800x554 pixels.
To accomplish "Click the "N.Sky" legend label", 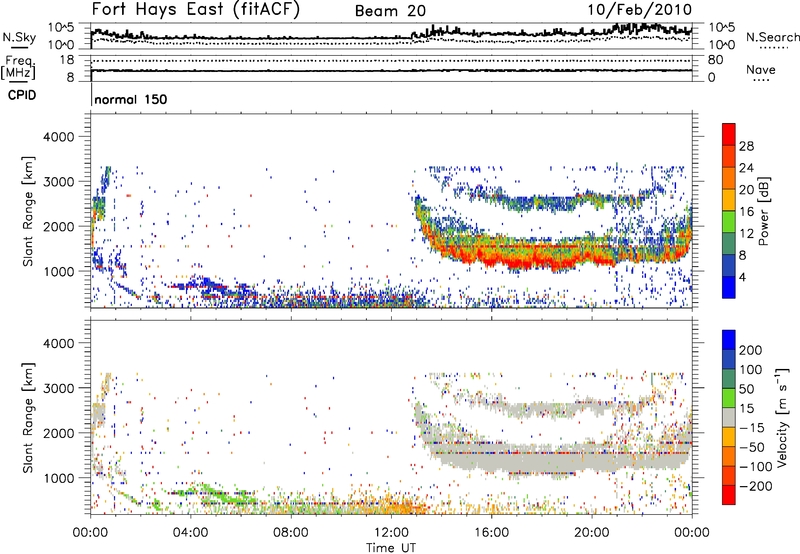I will point(19,37).
